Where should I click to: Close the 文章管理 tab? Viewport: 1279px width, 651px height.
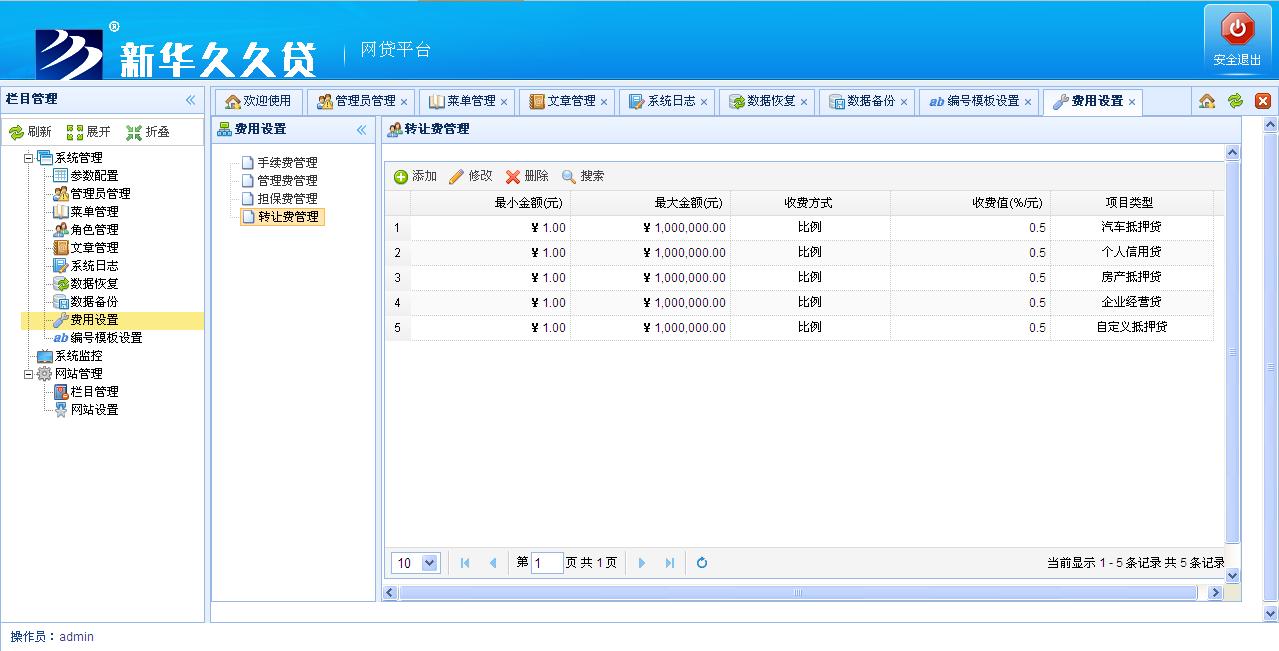pos(604,102)
